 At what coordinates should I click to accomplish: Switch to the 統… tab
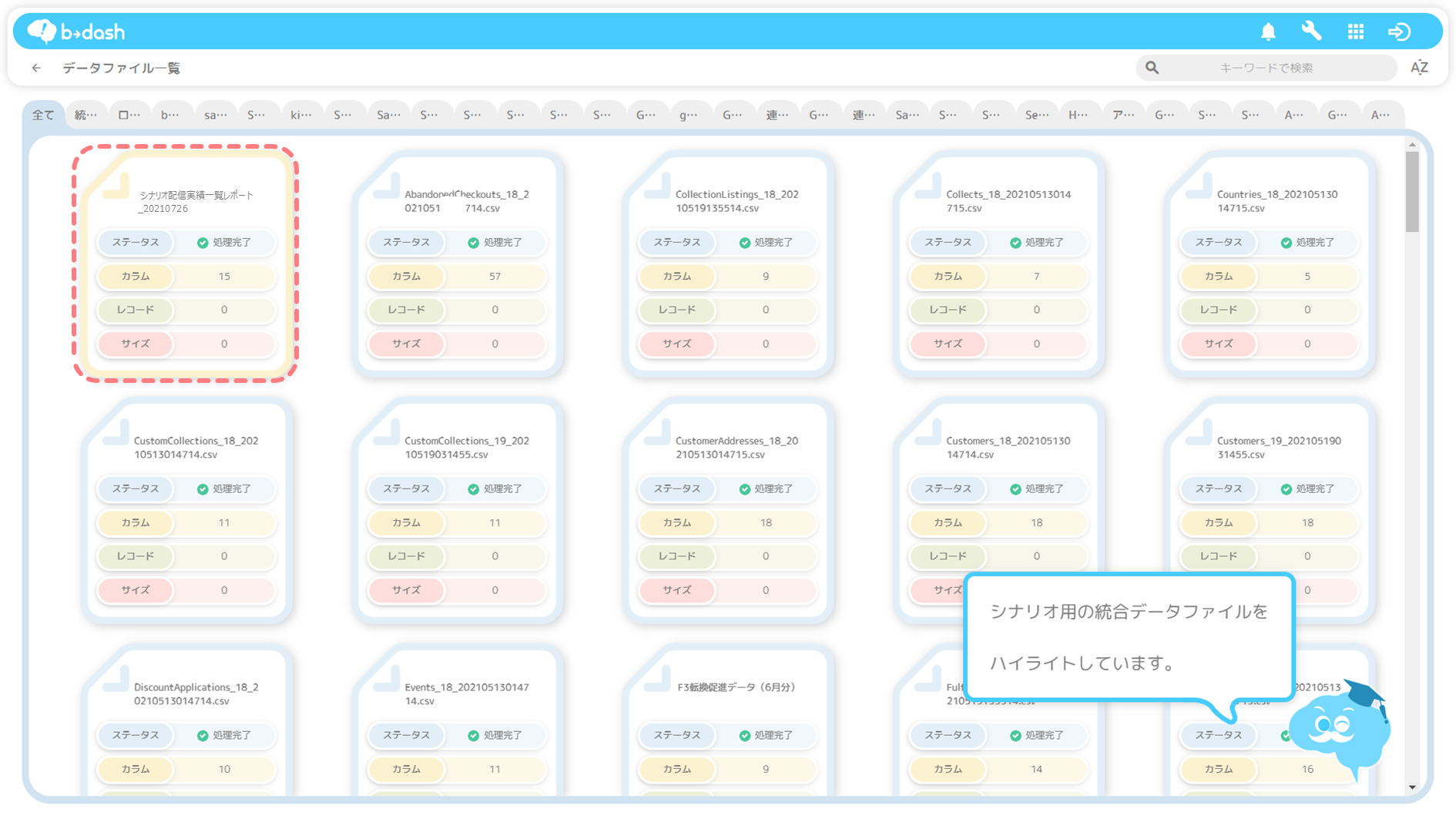click(x=86, y=115)
